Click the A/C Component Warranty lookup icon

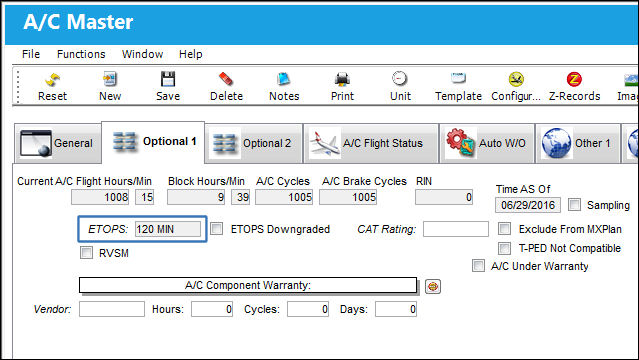coord(433,286)
